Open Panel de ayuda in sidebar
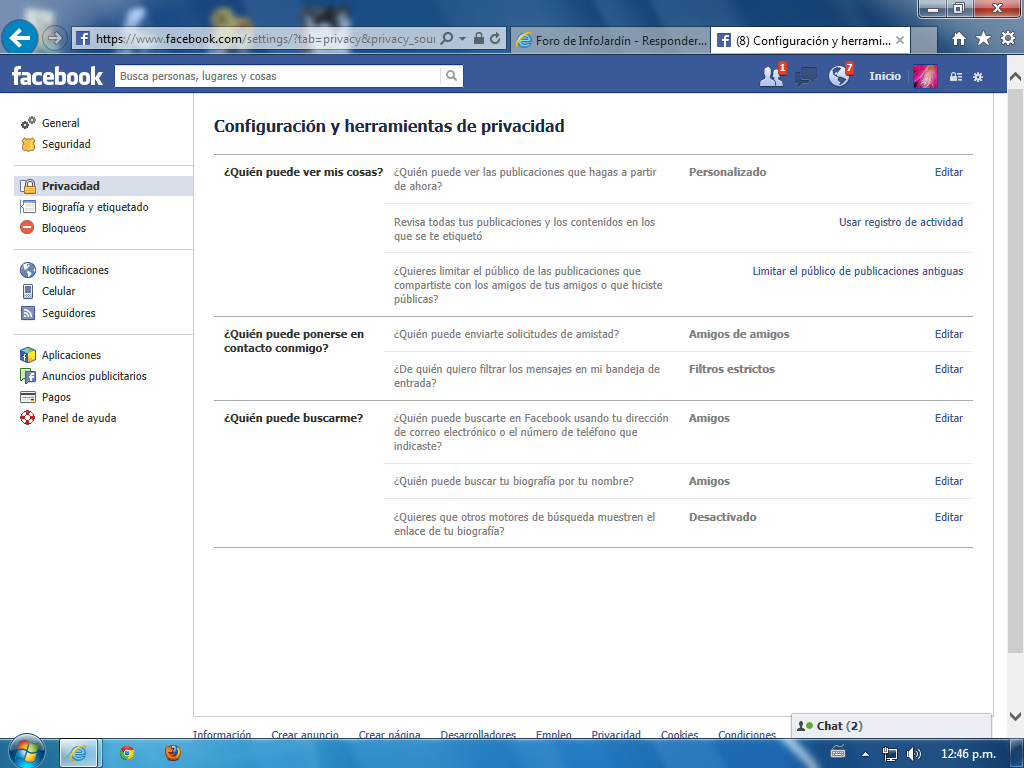This screenshot has height=768, width=1024. 78,418
